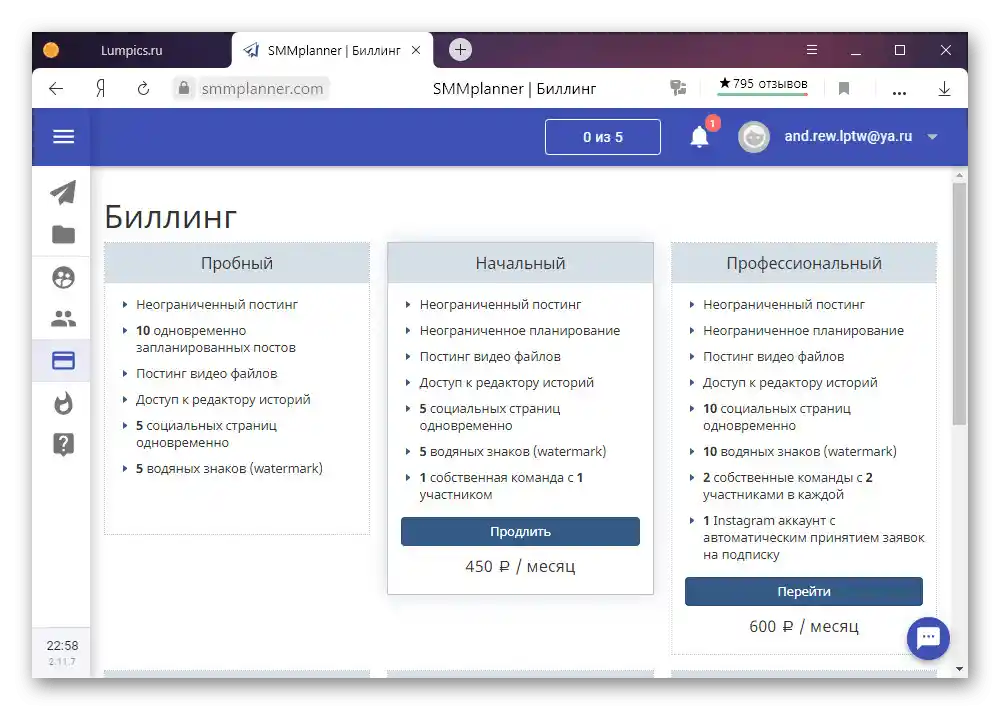The height and width of the screenshot is (710, 1000).
Task: Click 'Неограниченное планирование' in the Начальный plan
Action: (520, 330)
